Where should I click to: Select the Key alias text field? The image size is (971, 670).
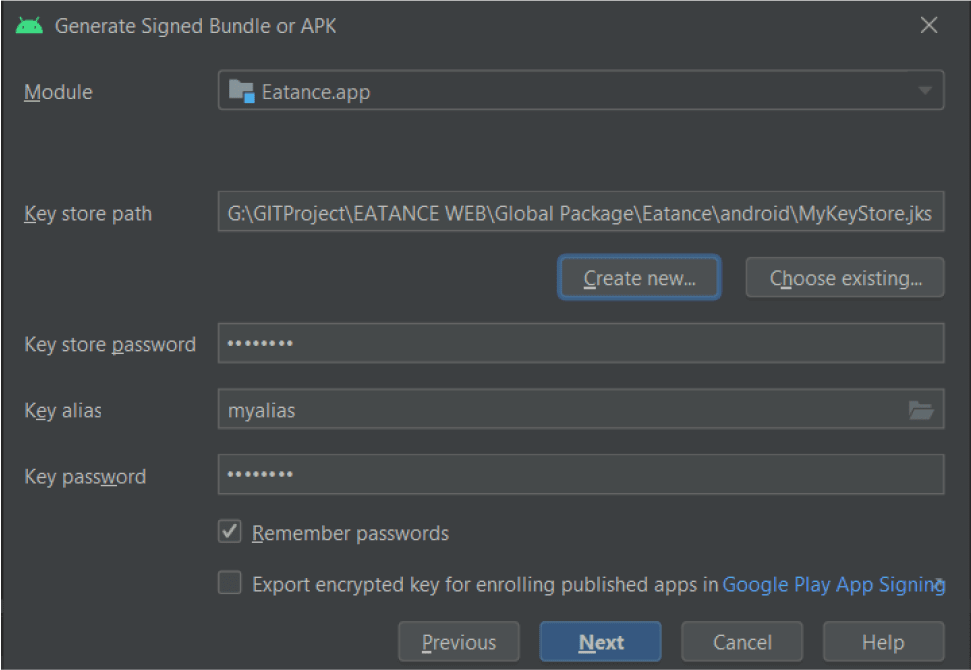(560, 410)
